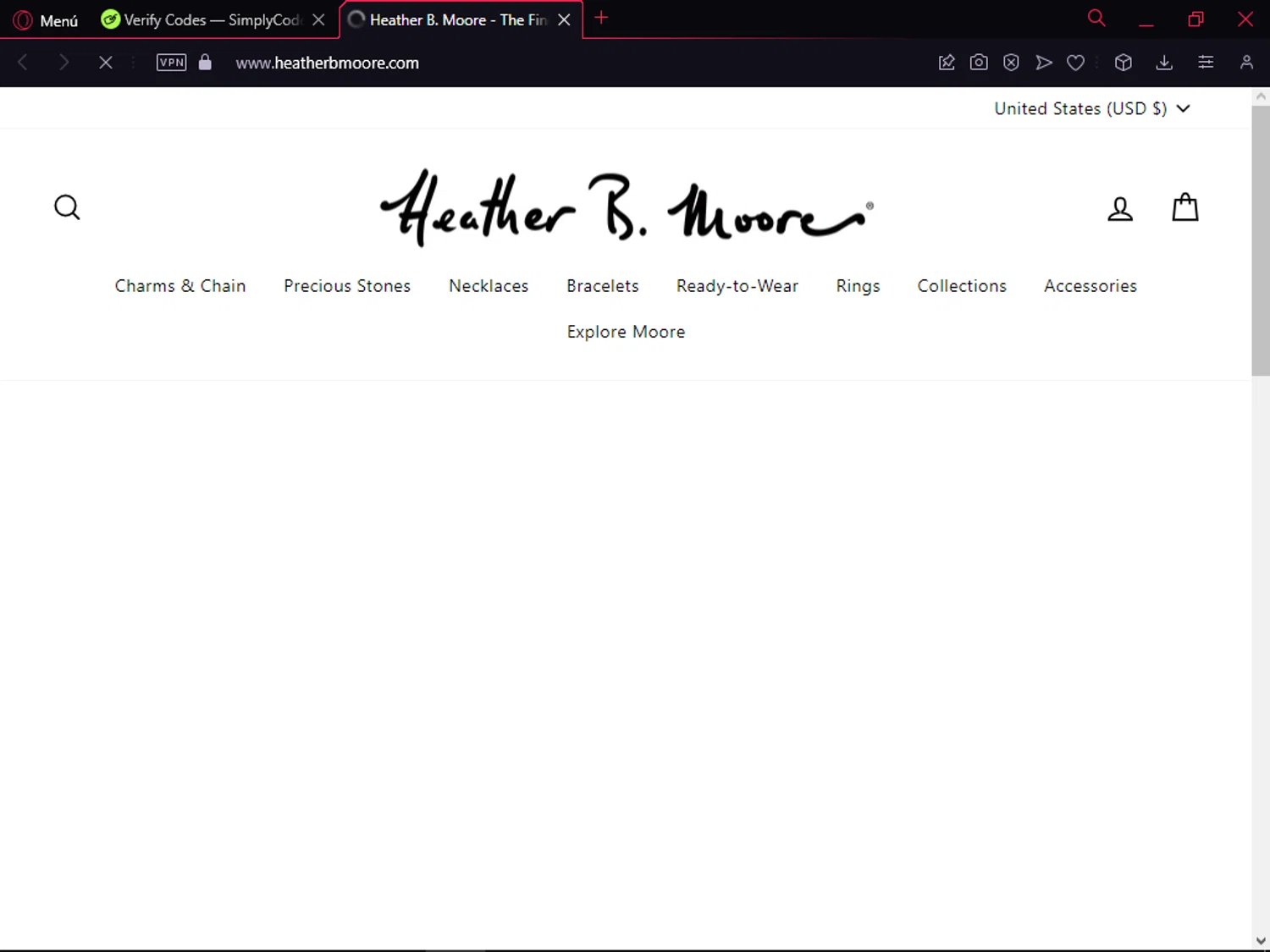Click the browser tab search magnifier icon
The image size is (1270, 952).
pyautogui.click(x=1096, y=18)
